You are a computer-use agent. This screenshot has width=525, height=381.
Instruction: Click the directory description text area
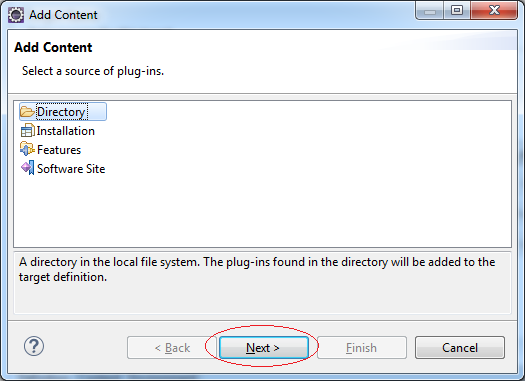(262, 283)
